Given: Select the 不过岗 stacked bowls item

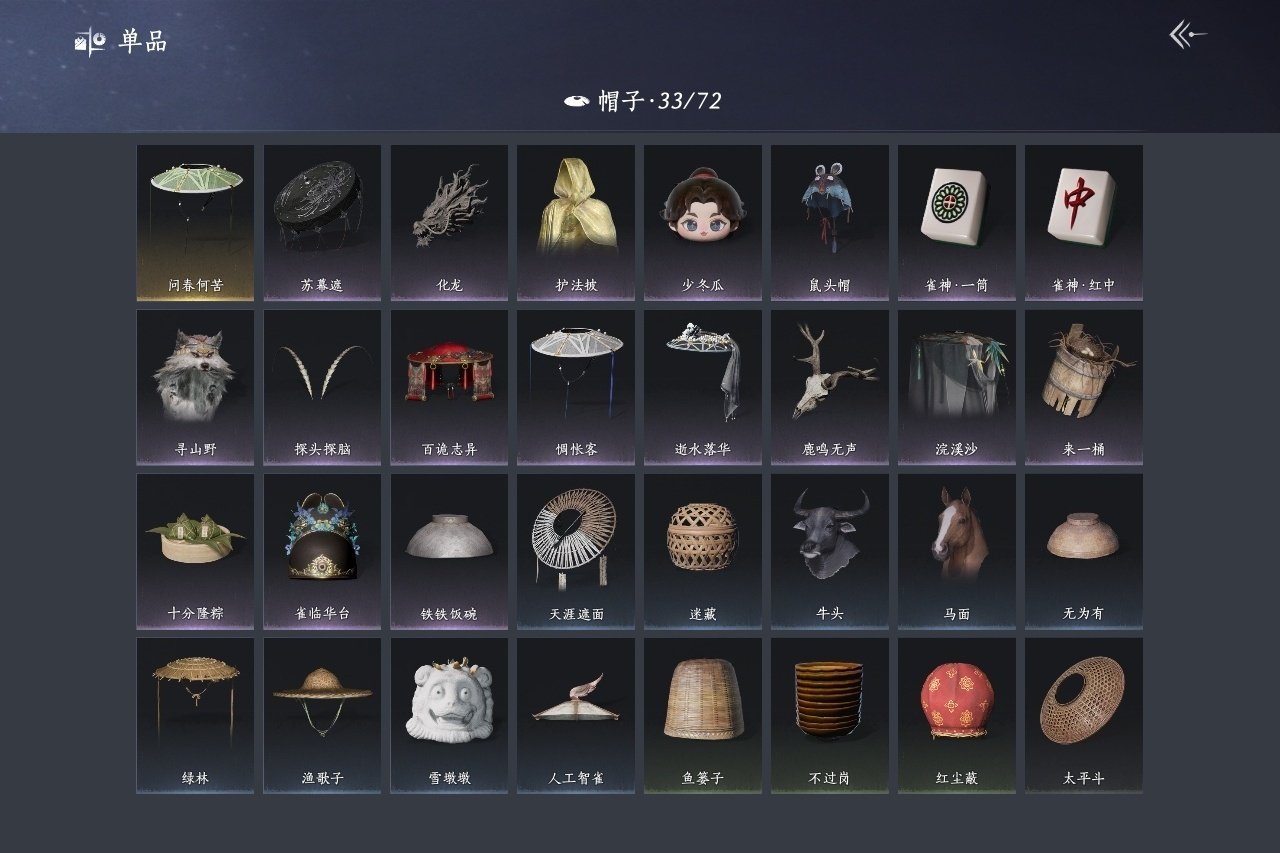Looking at the screenshot, I should (830, 716).
